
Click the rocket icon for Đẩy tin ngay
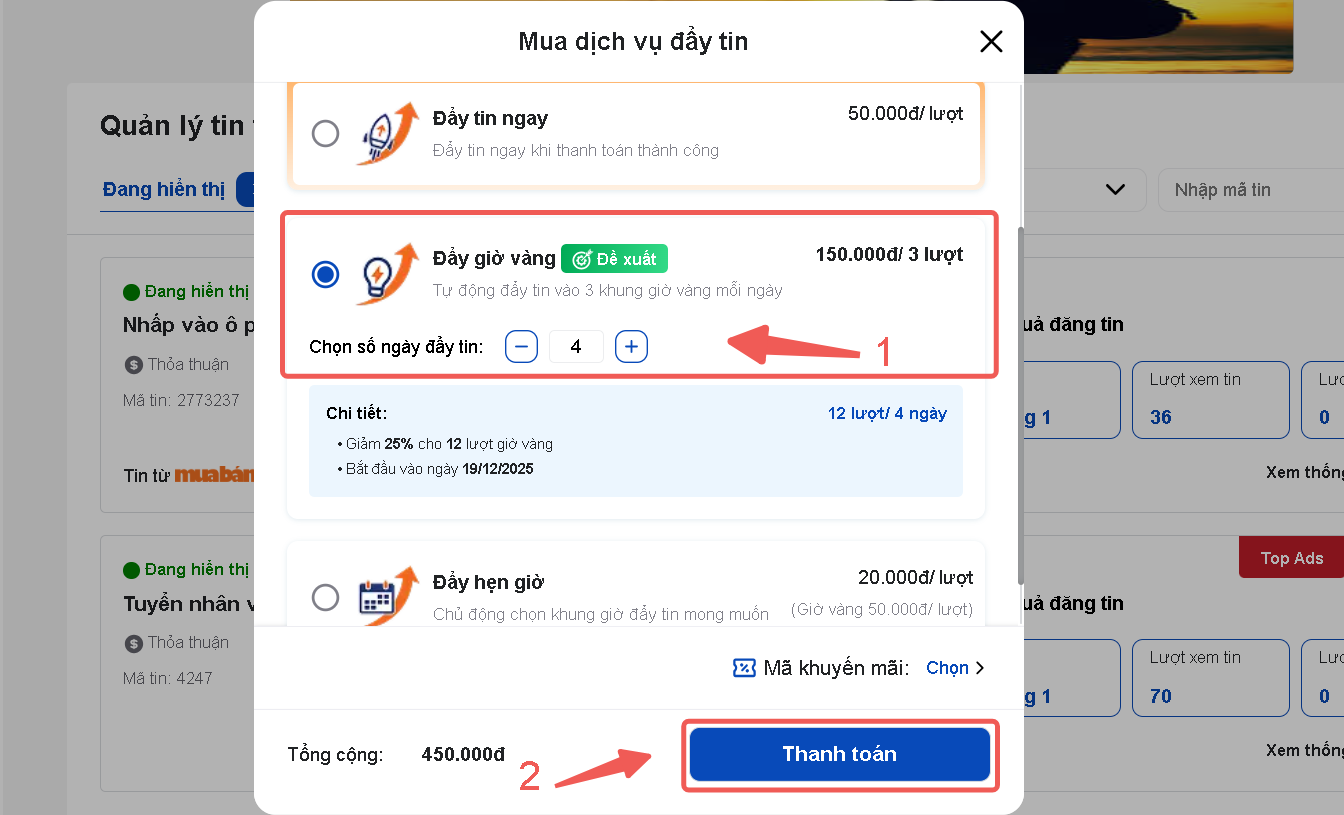click(x=385, y=134)
